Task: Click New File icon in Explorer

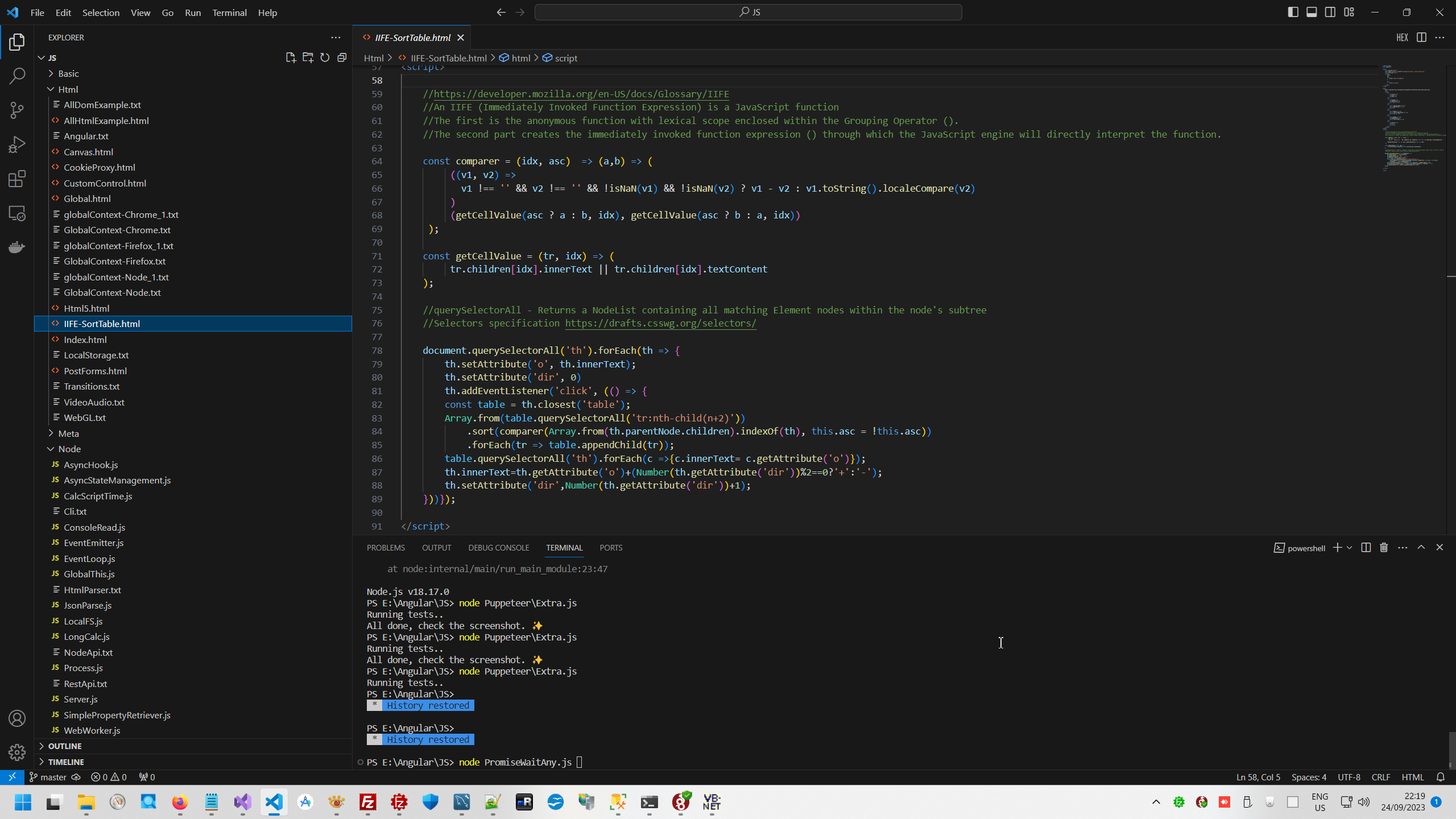Action: (291, 57)
